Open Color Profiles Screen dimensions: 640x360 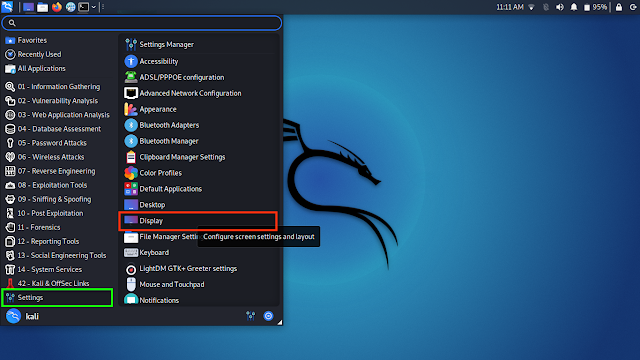(199, 173)
